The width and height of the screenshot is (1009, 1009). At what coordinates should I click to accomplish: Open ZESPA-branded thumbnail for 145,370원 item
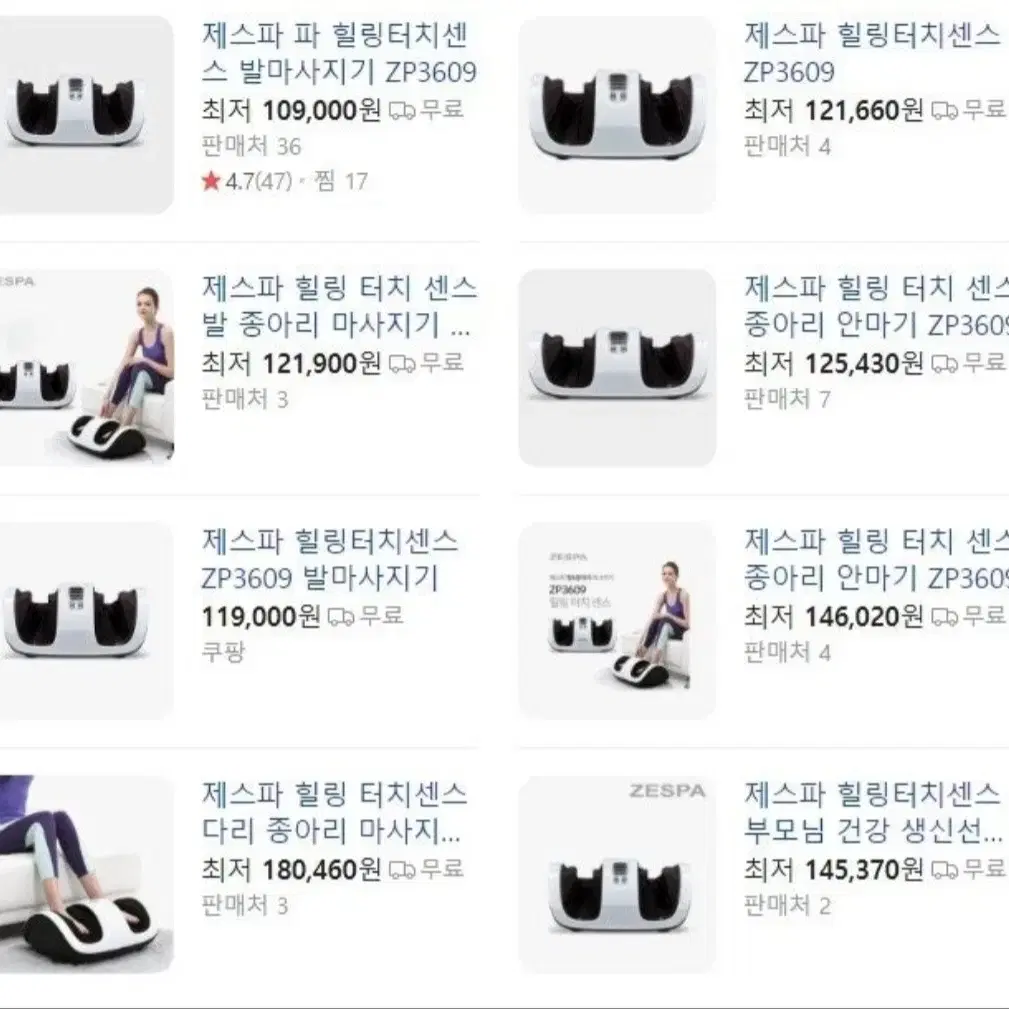coord(618,875)
